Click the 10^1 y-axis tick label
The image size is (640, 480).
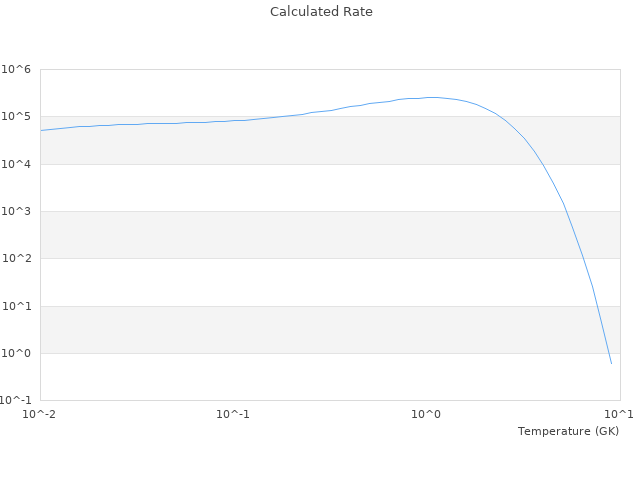pos(16,307)
